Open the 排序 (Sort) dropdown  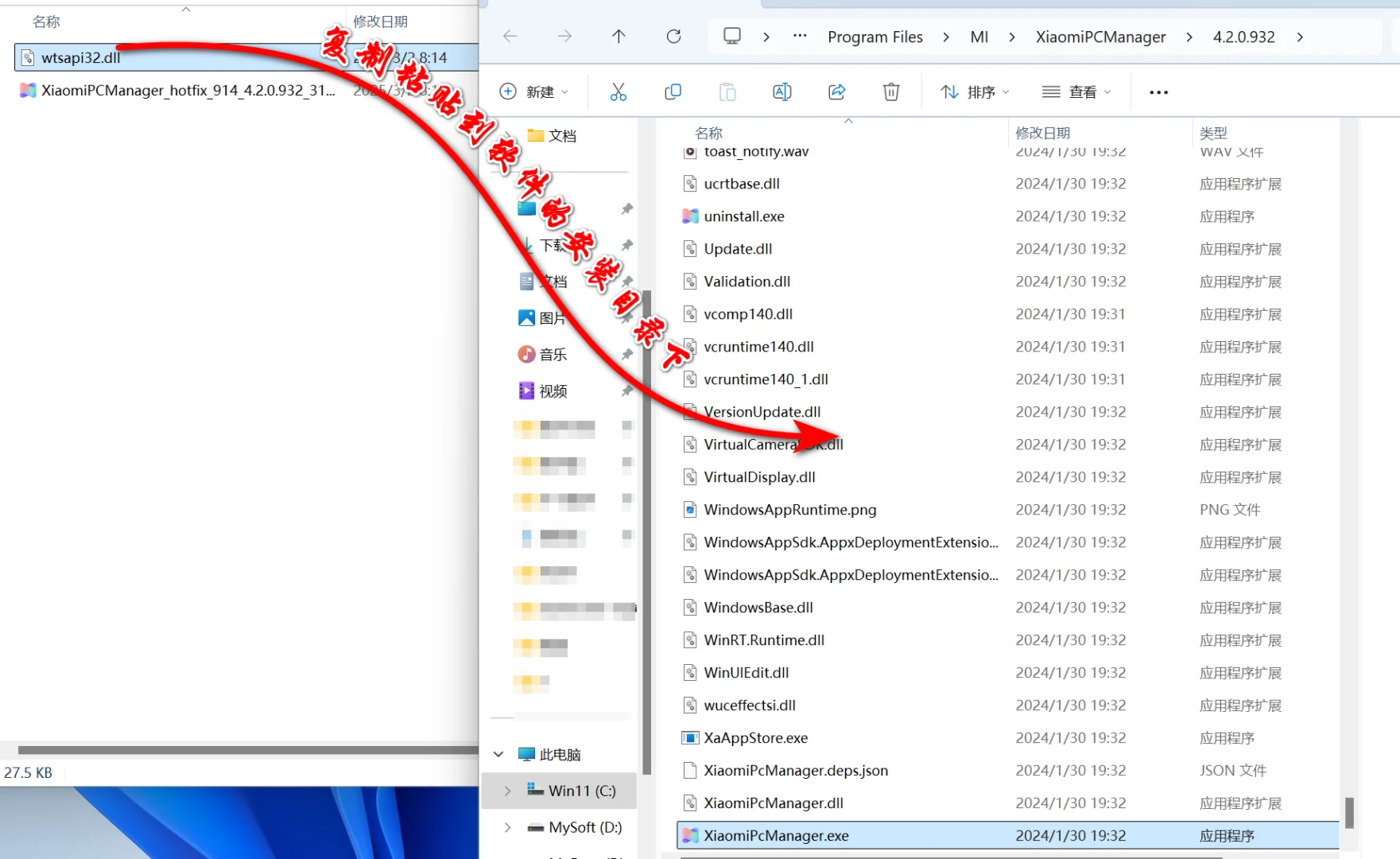tap(975, 92)
